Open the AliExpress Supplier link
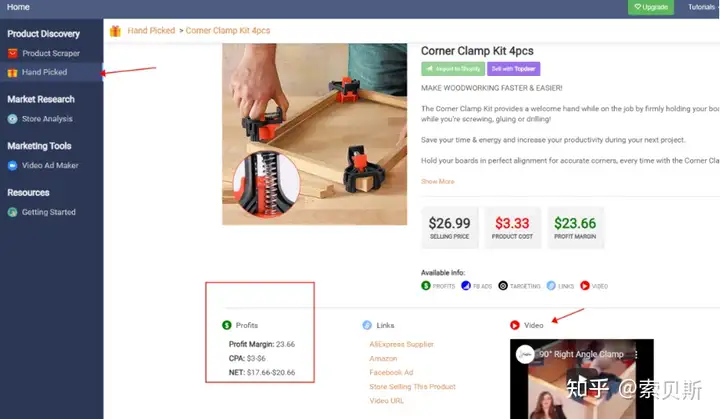The height and width of the screenshot is (419, 720). tap(401, 344)
